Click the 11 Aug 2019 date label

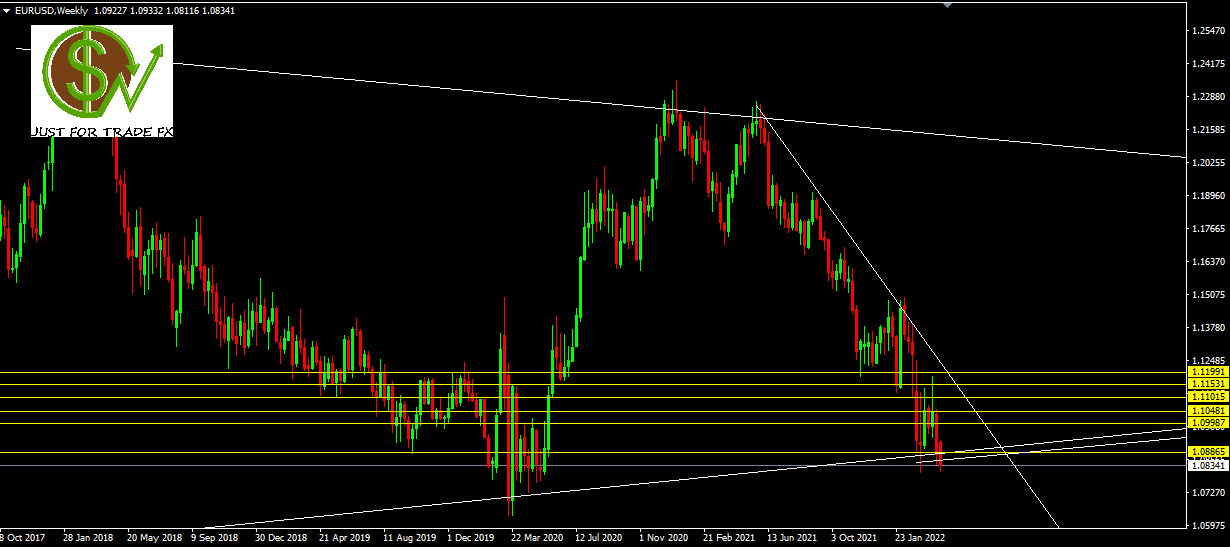pyautogui.click(x=408, y=537)
